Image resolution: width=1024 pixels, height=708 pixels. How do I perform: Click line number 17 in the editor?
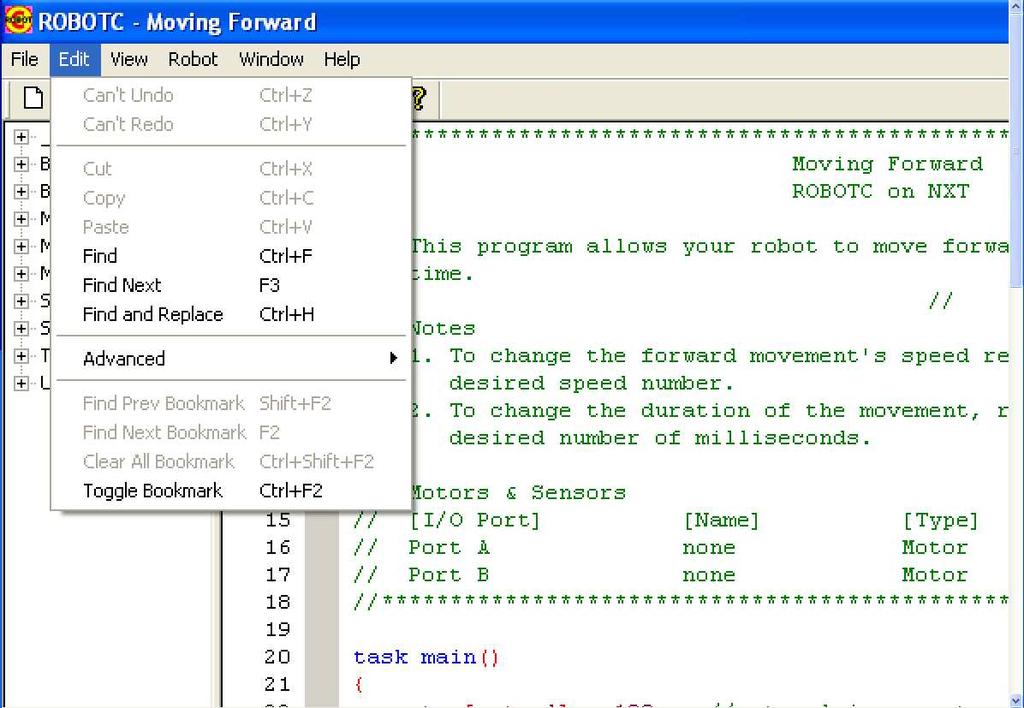click(x=278, y=575)
